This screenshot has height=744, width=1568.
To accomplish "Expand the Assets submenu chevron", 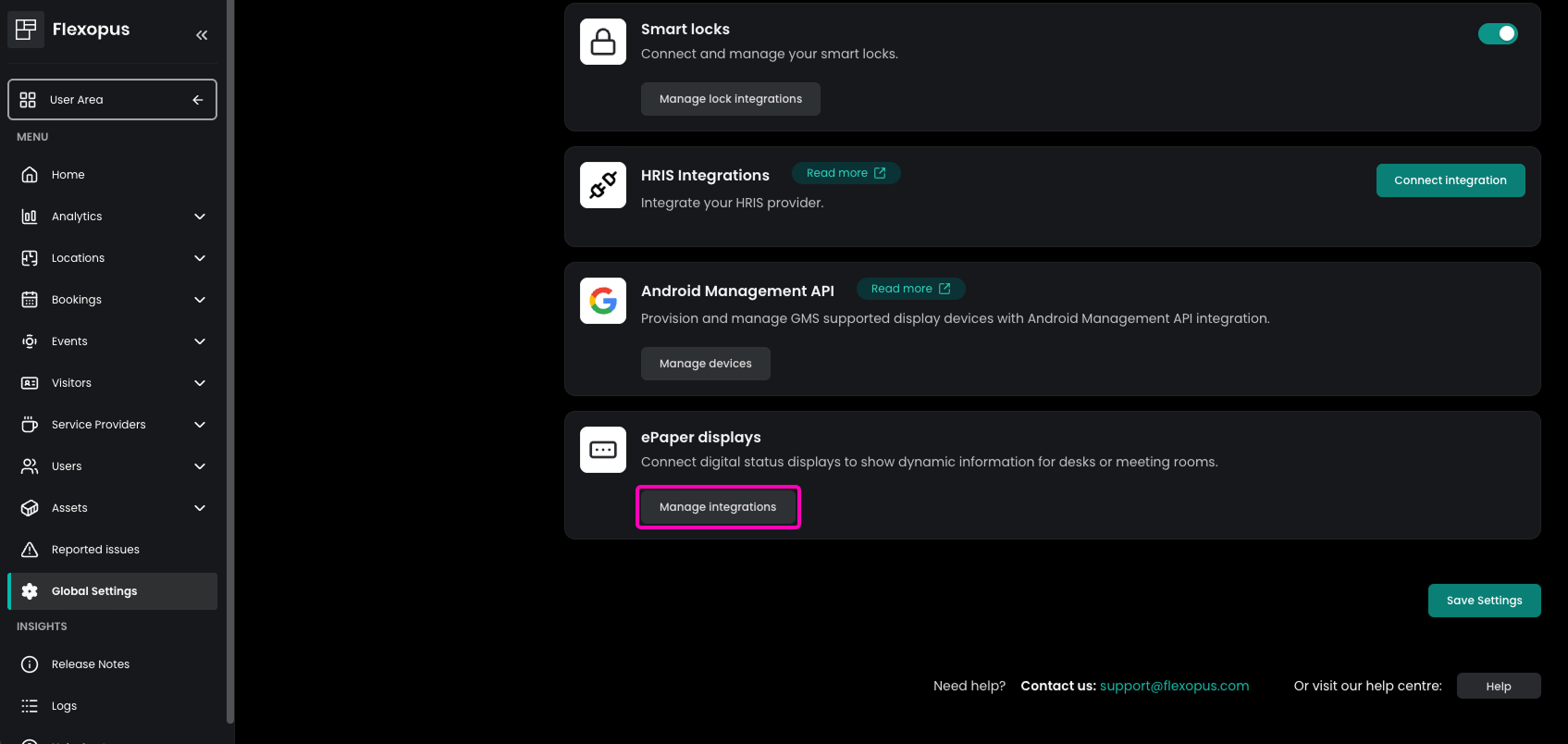I will [x=200, y=508].
